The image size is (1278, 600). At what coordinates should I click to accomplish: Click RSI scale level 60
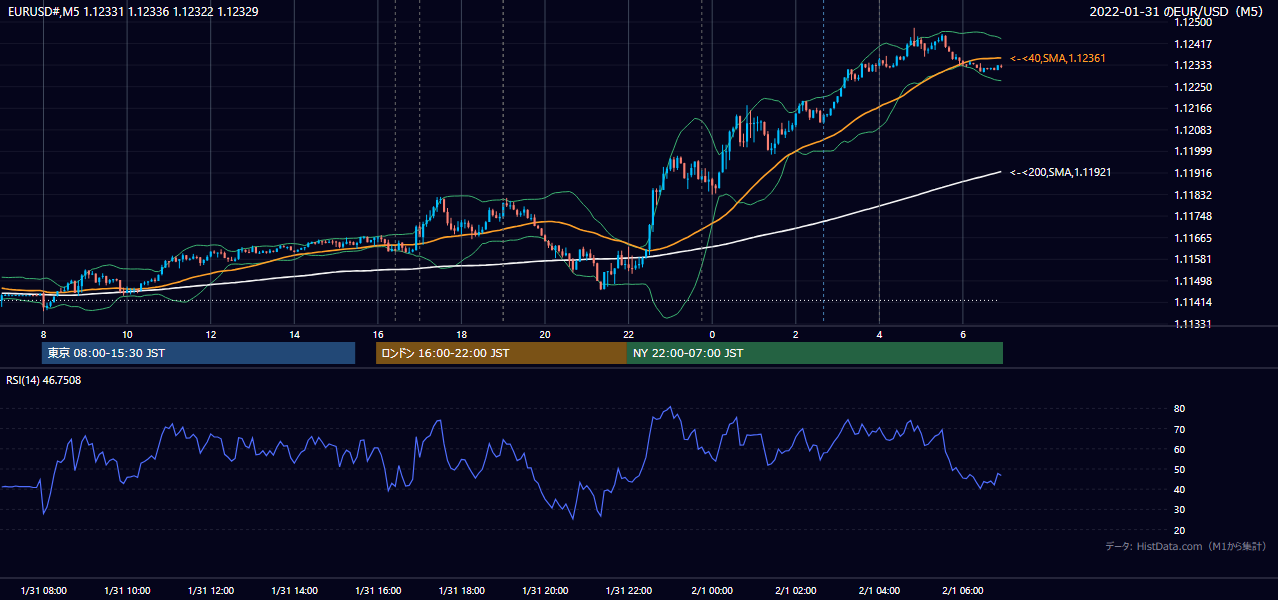coord(1180,449)
